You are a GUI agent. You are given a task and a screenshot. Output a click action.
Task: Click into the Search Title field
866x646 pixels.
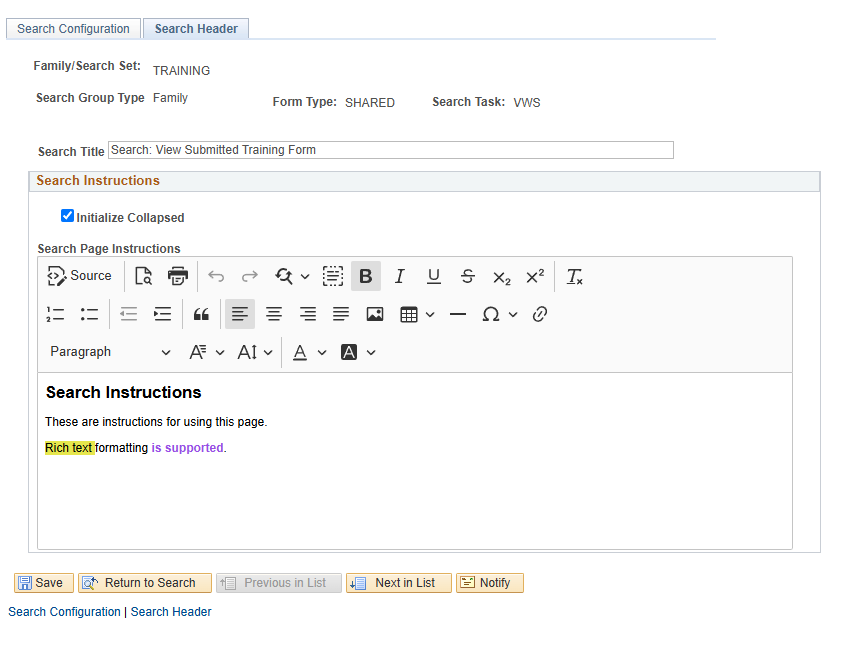pos(390,150)
